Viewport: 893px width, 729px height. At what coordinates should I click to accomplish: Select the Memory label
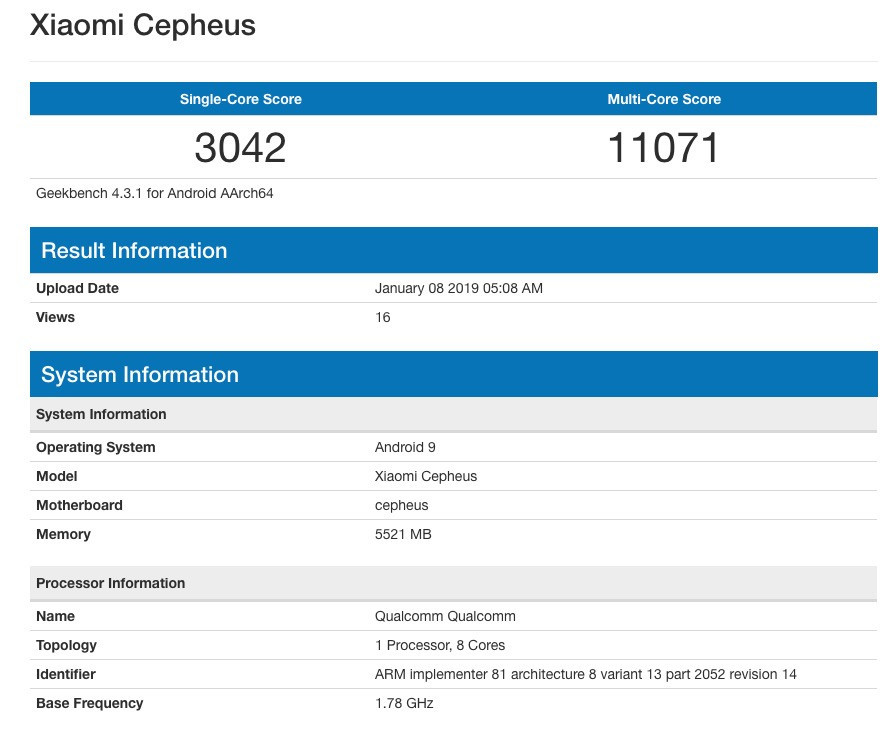click(63, 534)
